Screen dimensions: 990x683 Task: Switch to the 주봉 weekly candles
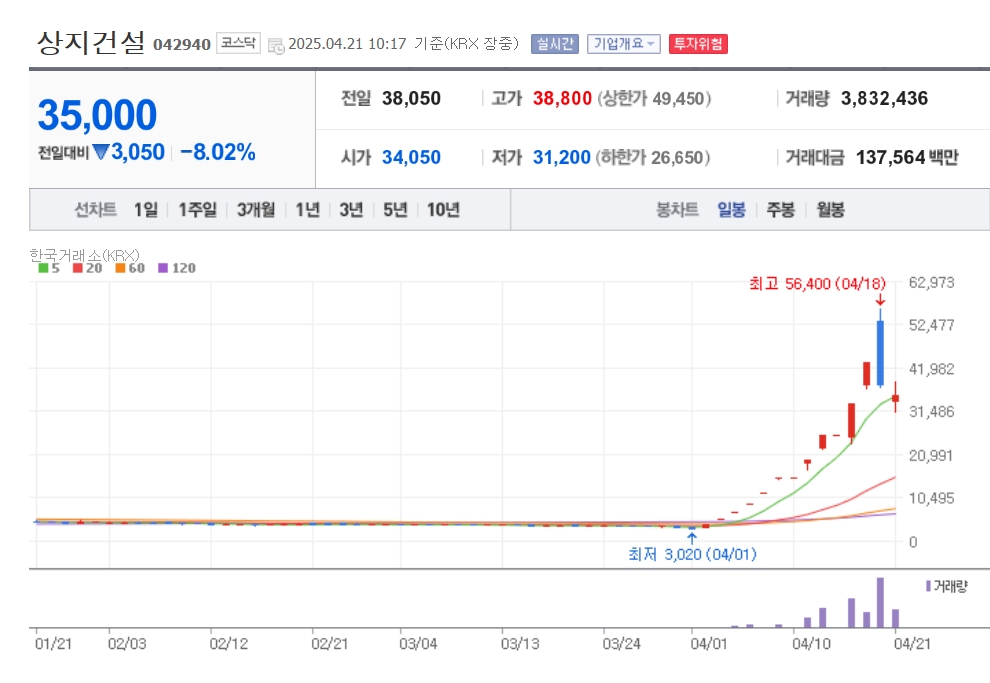(781, 210)
